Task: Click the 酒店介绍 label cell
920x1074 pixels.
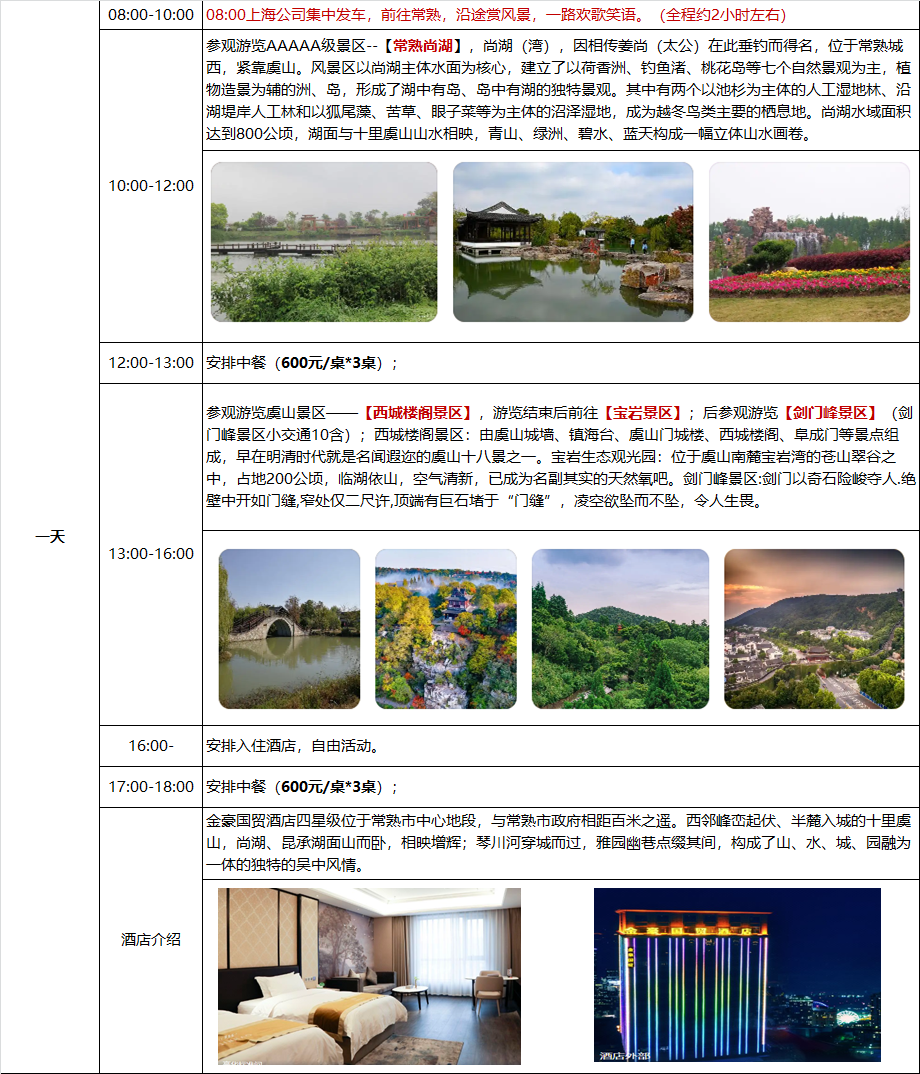Action: click(151, 940)
